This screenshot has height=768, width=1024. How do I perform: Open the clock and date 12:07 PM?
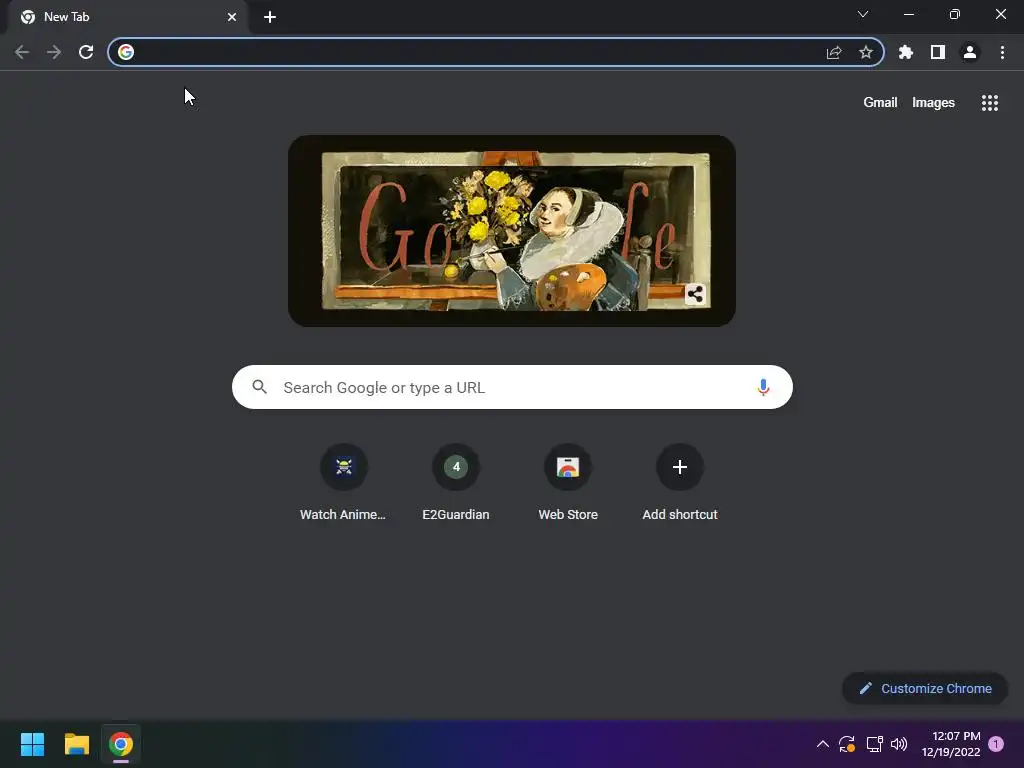coord(951,744)
